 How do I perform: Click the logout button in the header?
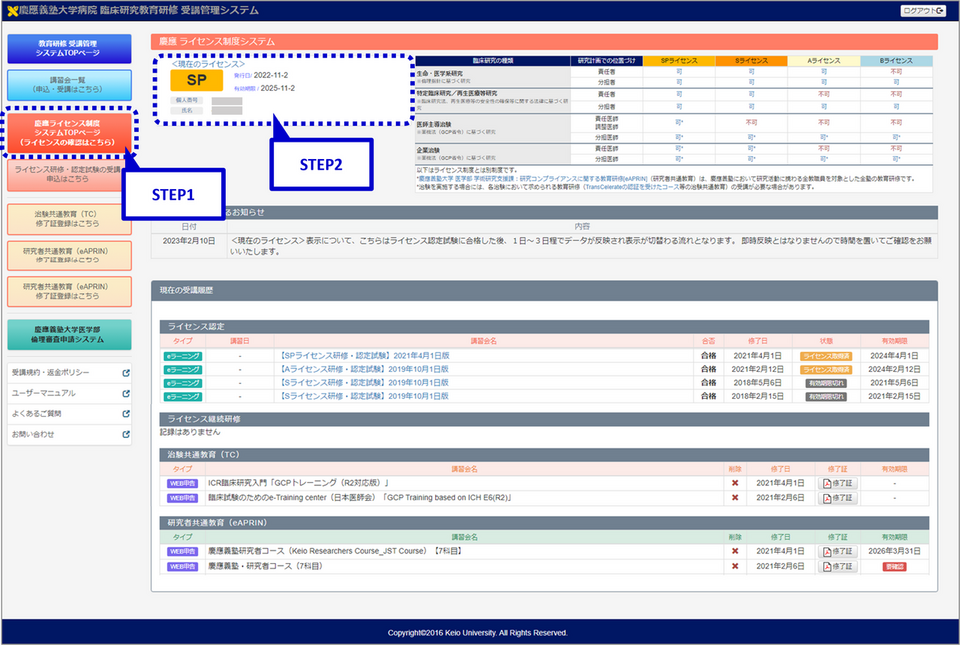(x=923, y=10)
